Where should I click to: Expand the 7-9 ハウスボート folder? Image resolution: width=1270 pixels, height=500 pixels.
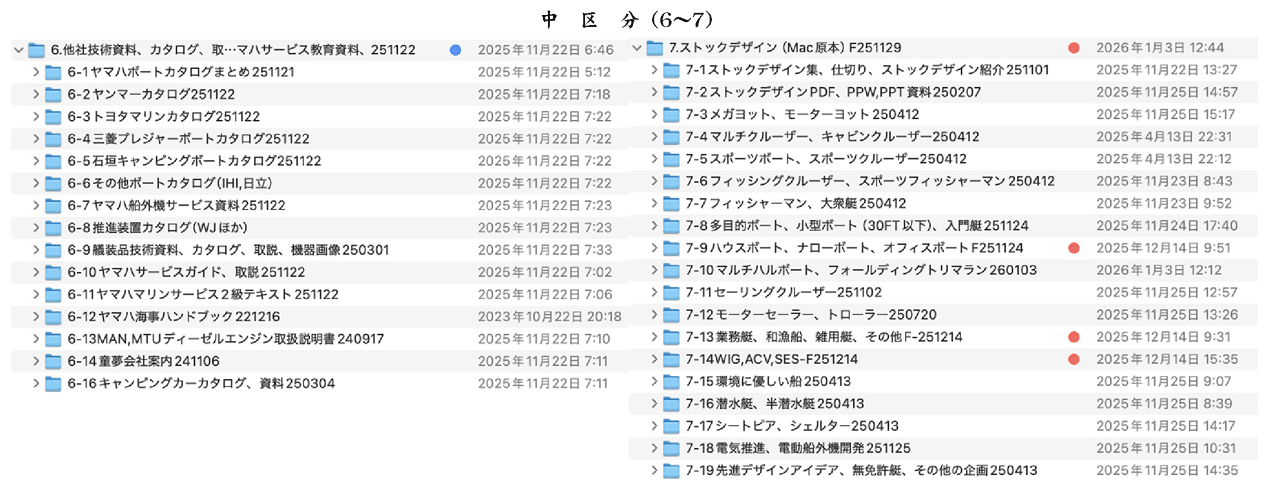(x=654, y=248)
